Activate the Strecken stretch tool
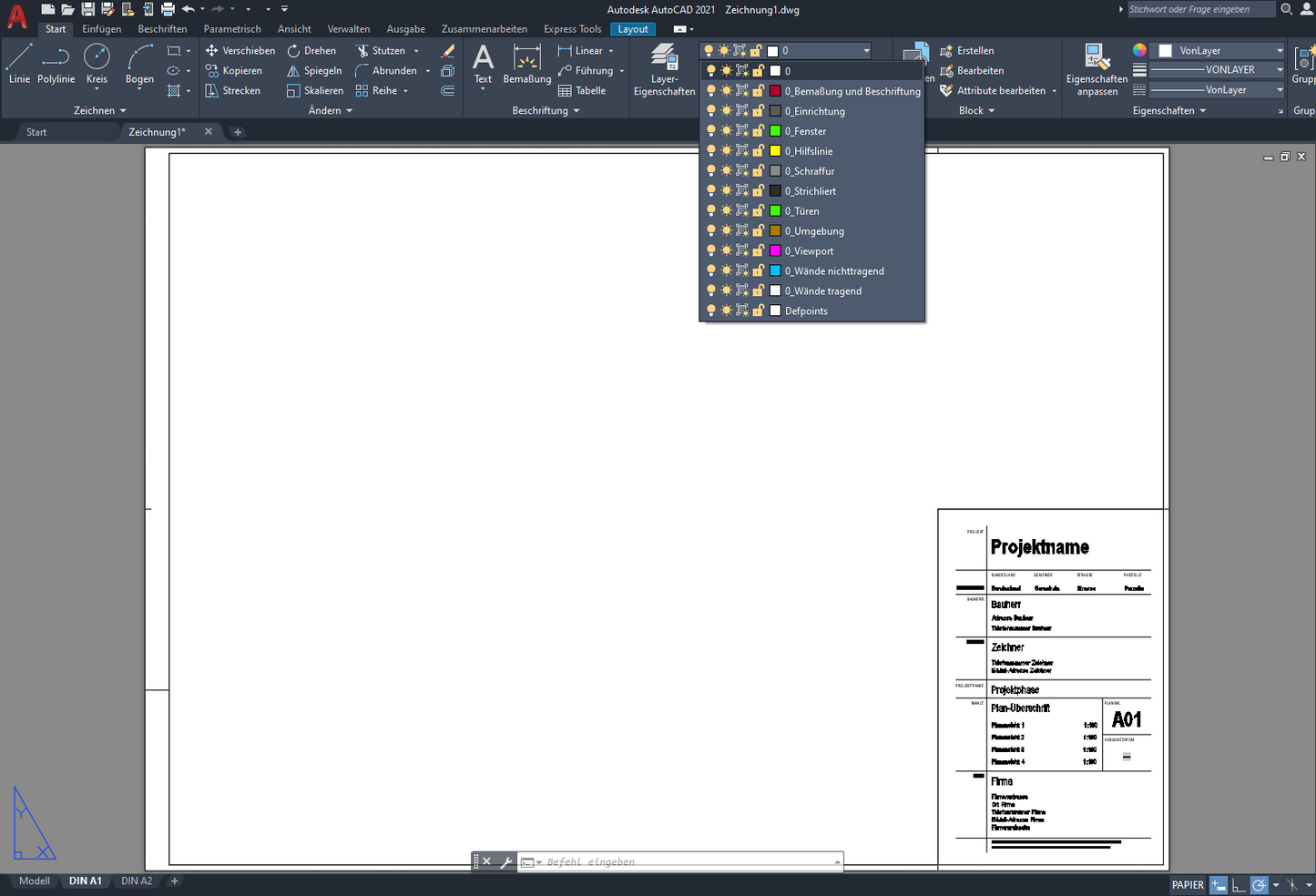Image resolution: width=1316 pixels, height=896 pixels. (x=232, y=91)
